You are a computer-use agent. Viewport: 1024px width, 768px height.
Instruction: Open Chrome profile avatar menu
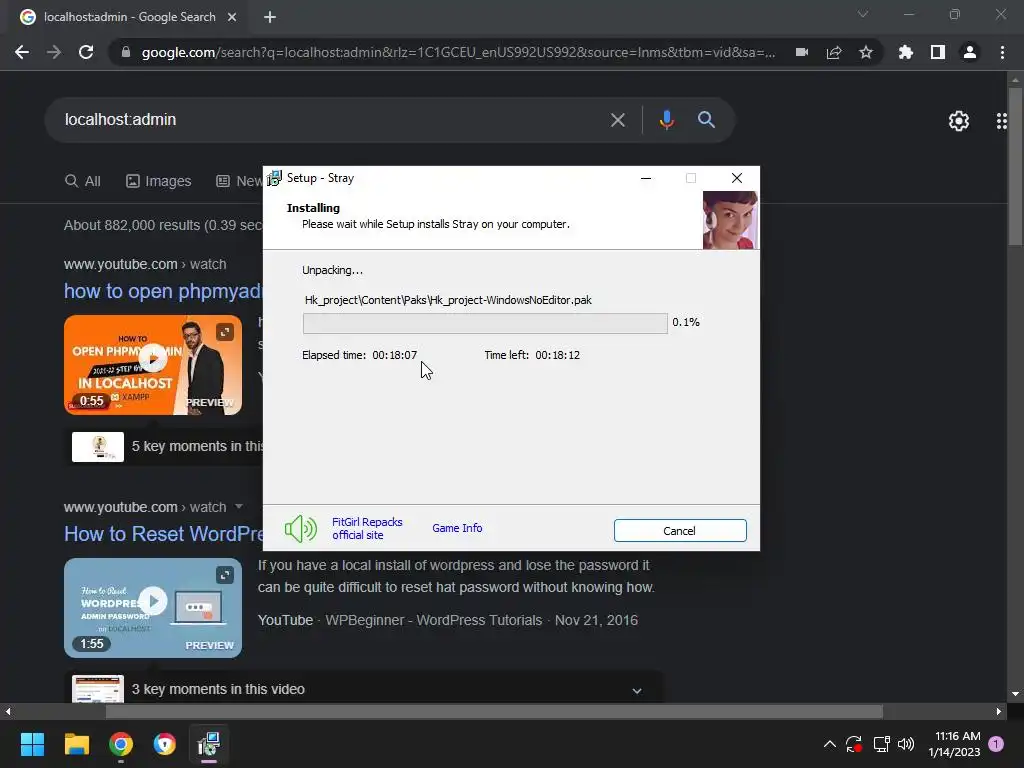[x=970, y=52]
